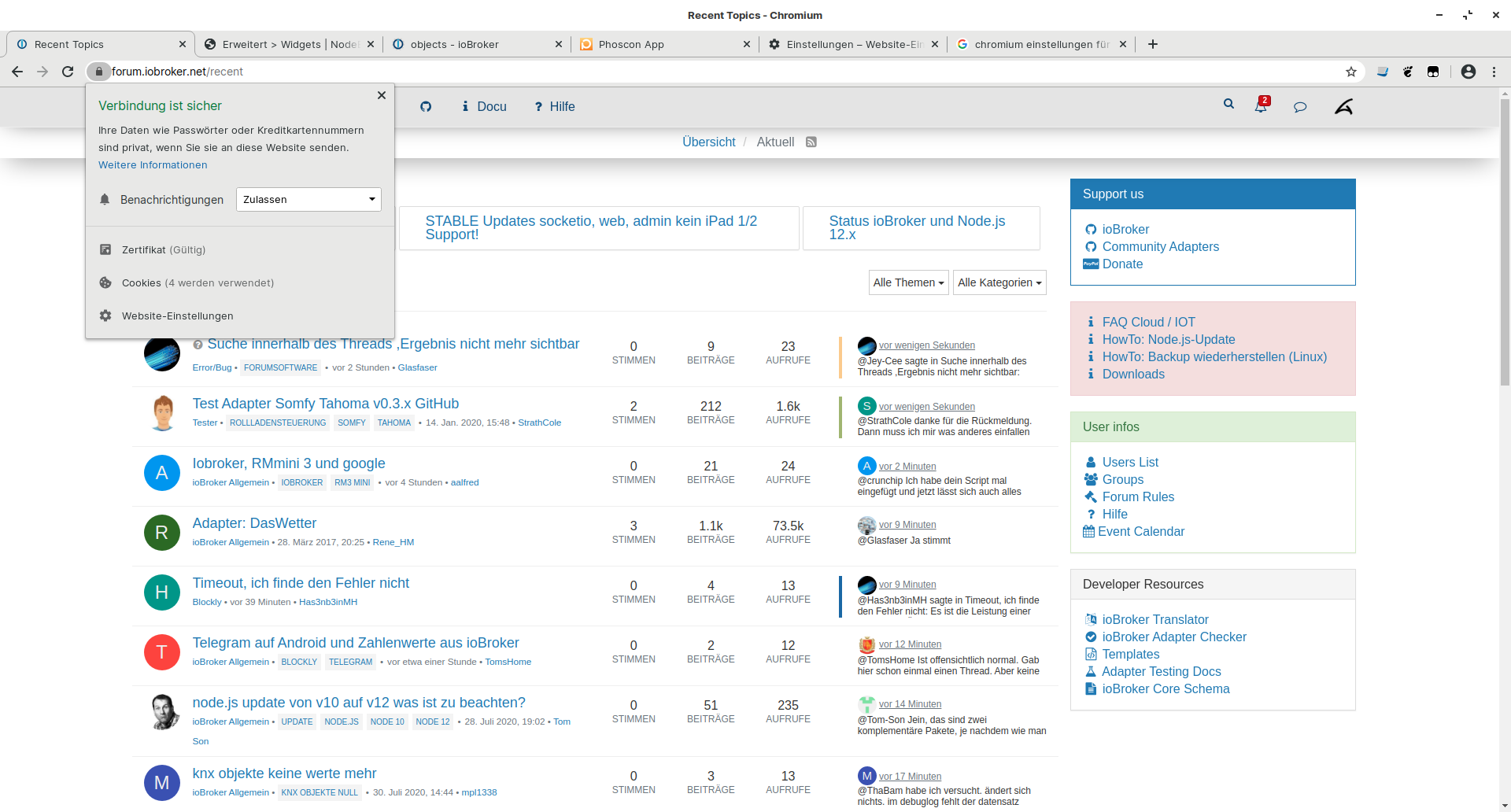Open Event Calendar link
This screenshot has width=1511, height=812.
(x=1141, y=531)
